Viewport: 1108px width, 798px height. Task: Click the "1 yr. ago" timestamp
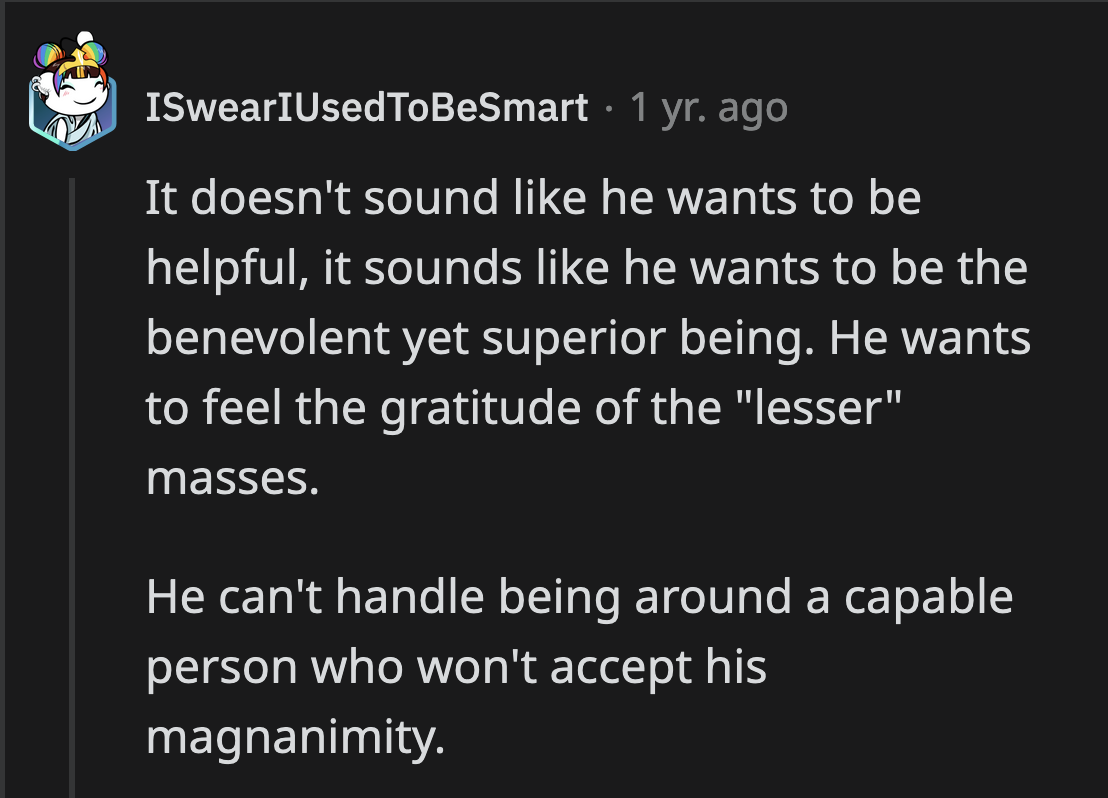point(709,108)
